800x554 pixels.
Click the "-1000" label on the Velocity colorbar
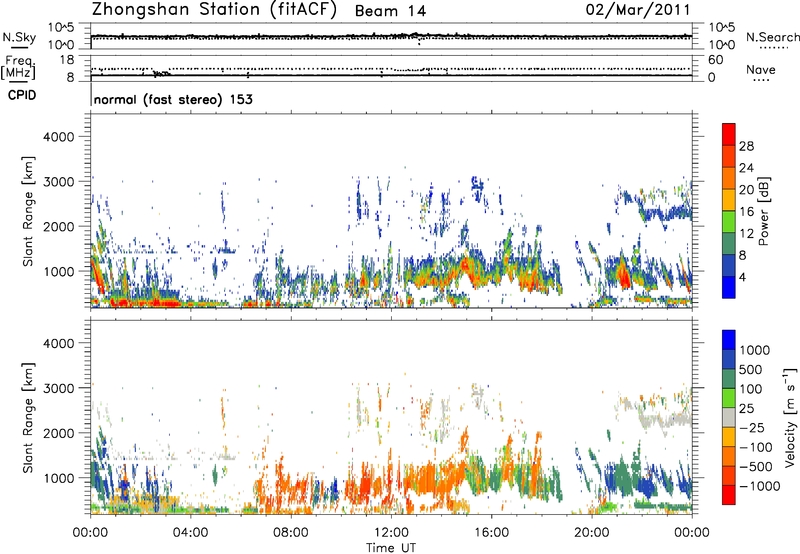pyautogui.click(x=760, y=486)
